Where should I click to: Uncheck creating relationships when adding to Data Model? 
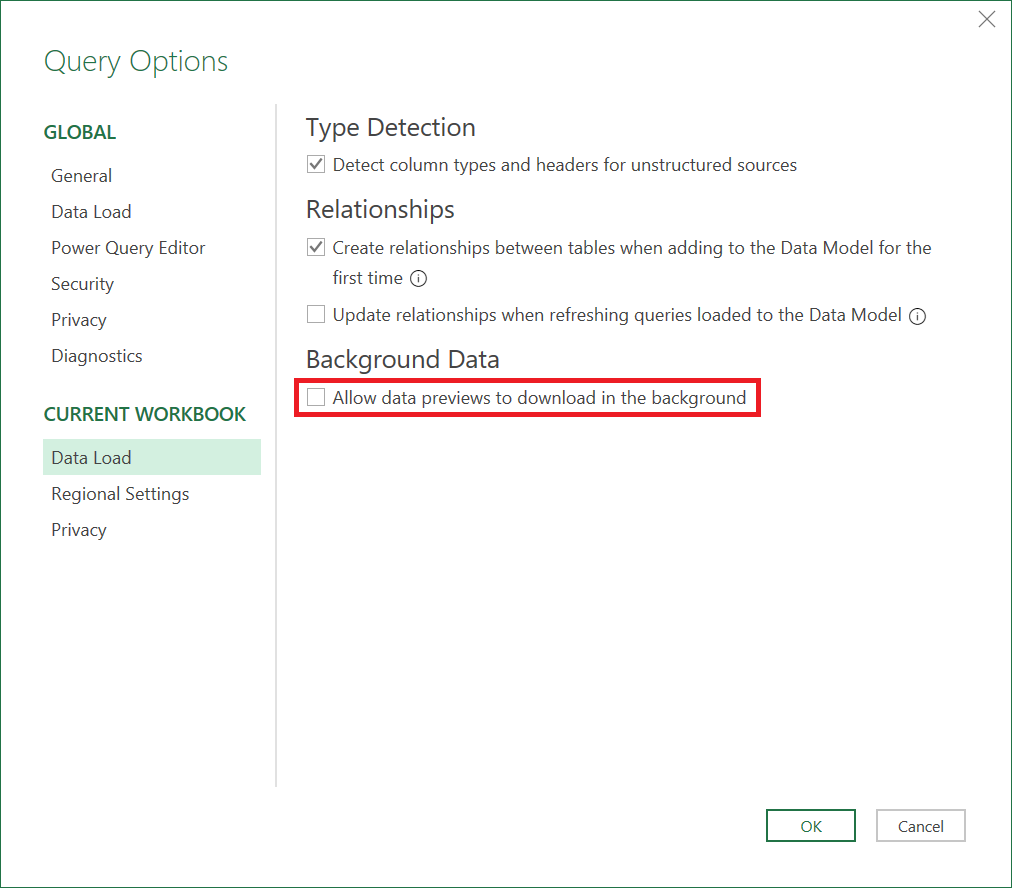(316, 247)
